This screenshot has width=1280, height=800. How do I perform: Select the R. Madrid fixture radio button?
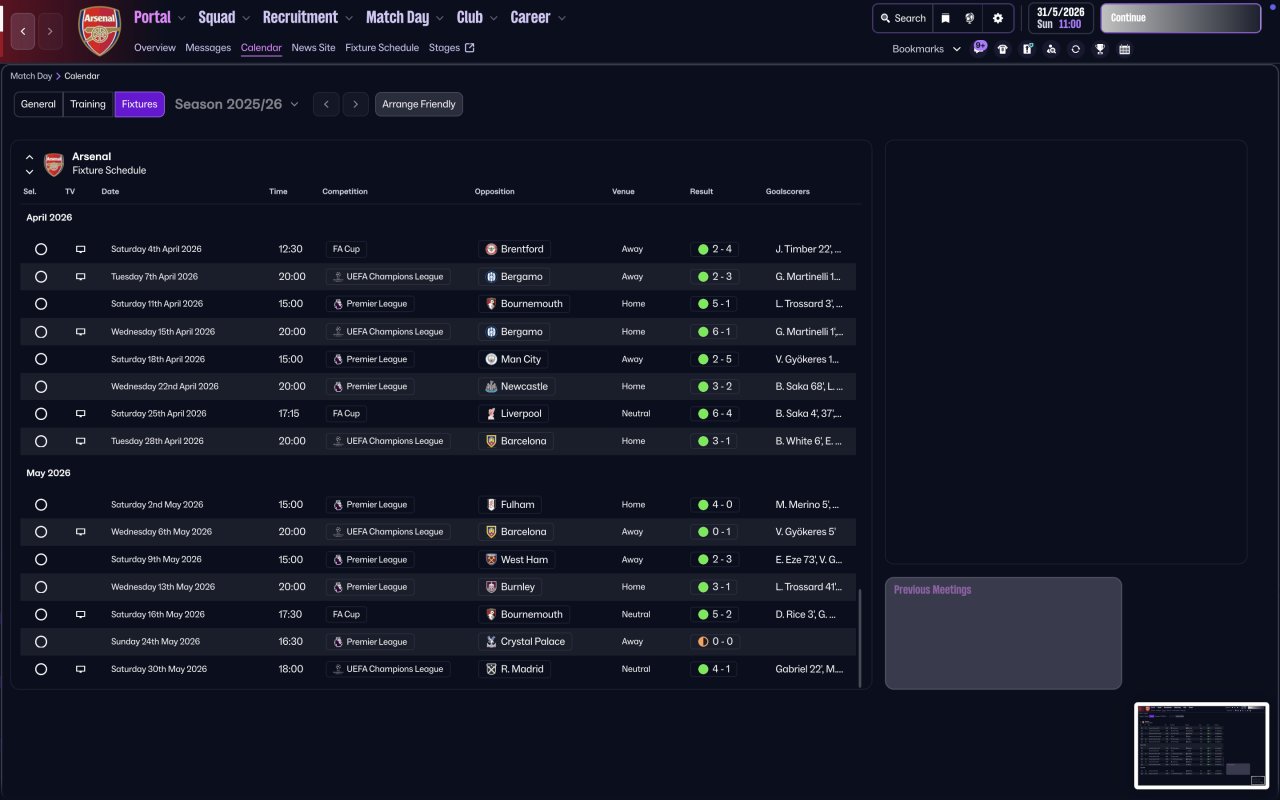coord(41,669)
